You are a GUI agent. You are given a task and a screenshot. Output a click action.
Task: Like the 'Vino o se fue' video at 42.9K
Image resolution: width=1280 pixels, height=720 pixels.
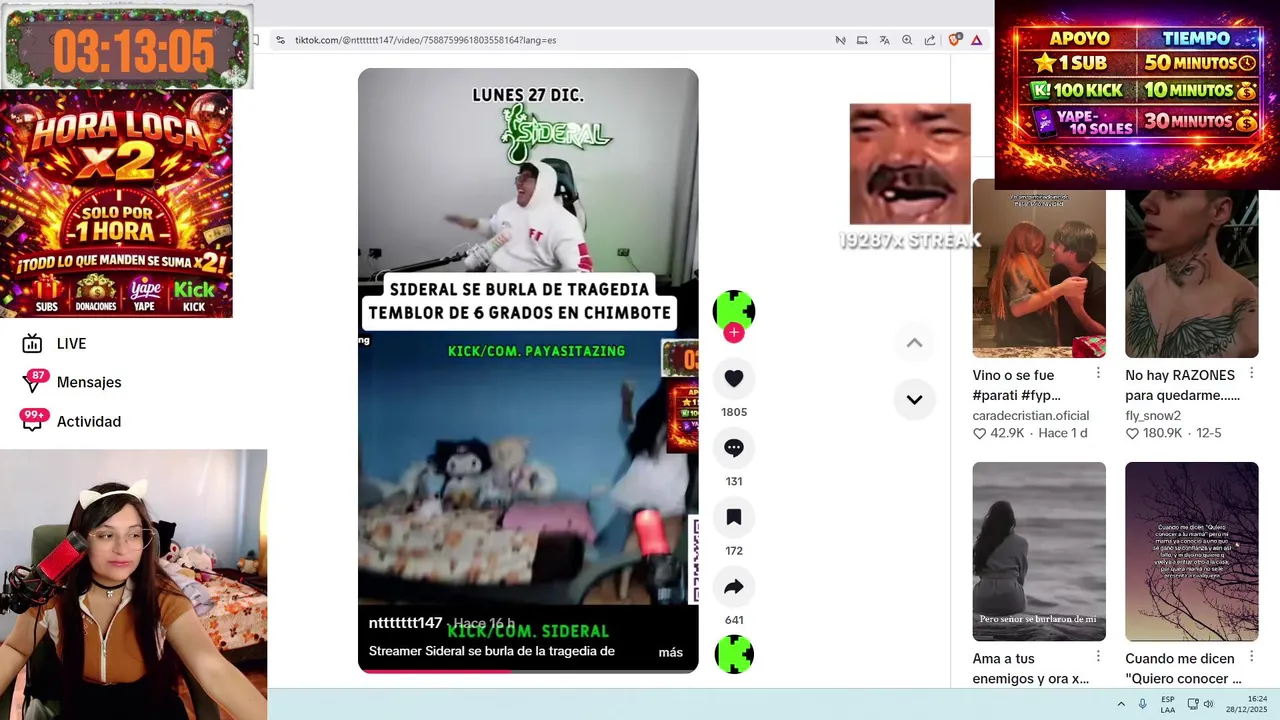pos(979,433)
